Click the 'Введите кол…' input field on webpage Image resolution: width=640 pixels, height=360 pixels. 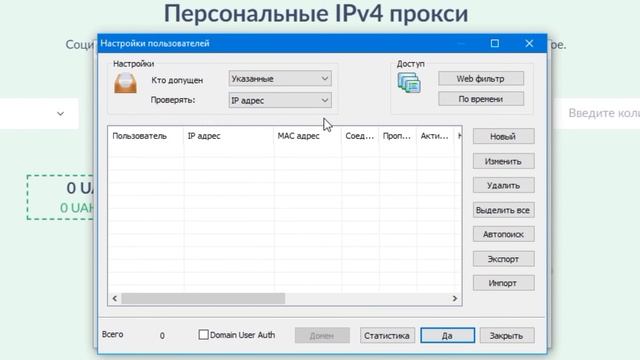click(599, 113)
